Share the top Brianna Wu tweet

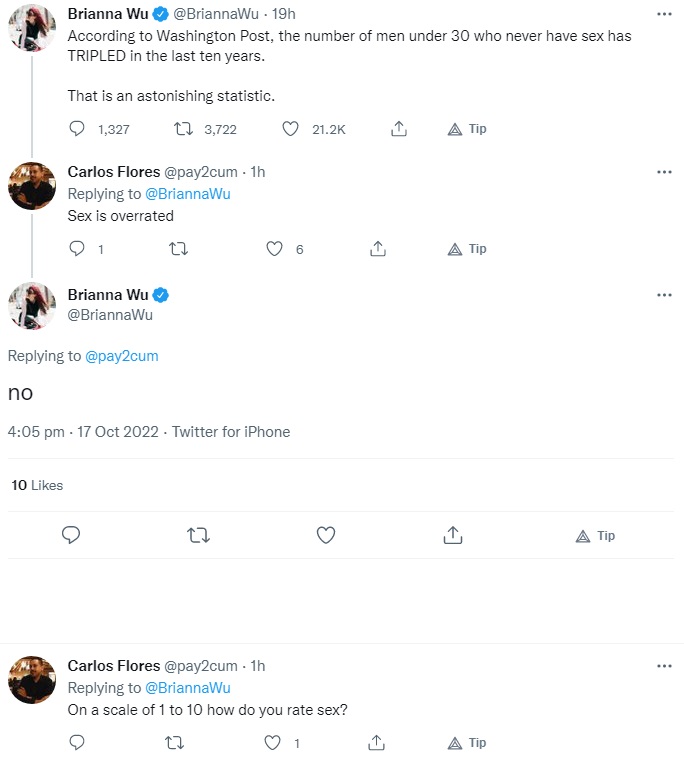click(398, 129)
